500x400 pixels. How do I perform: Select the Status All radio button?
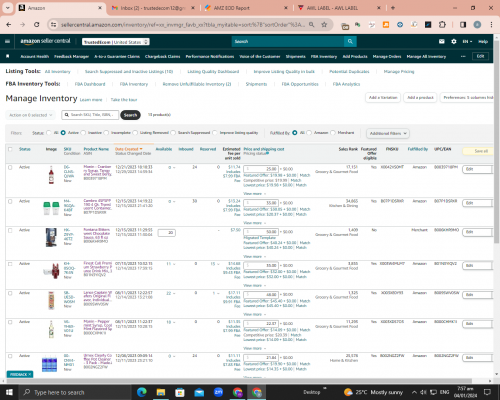pyautogui.click(x=49, y=133)
